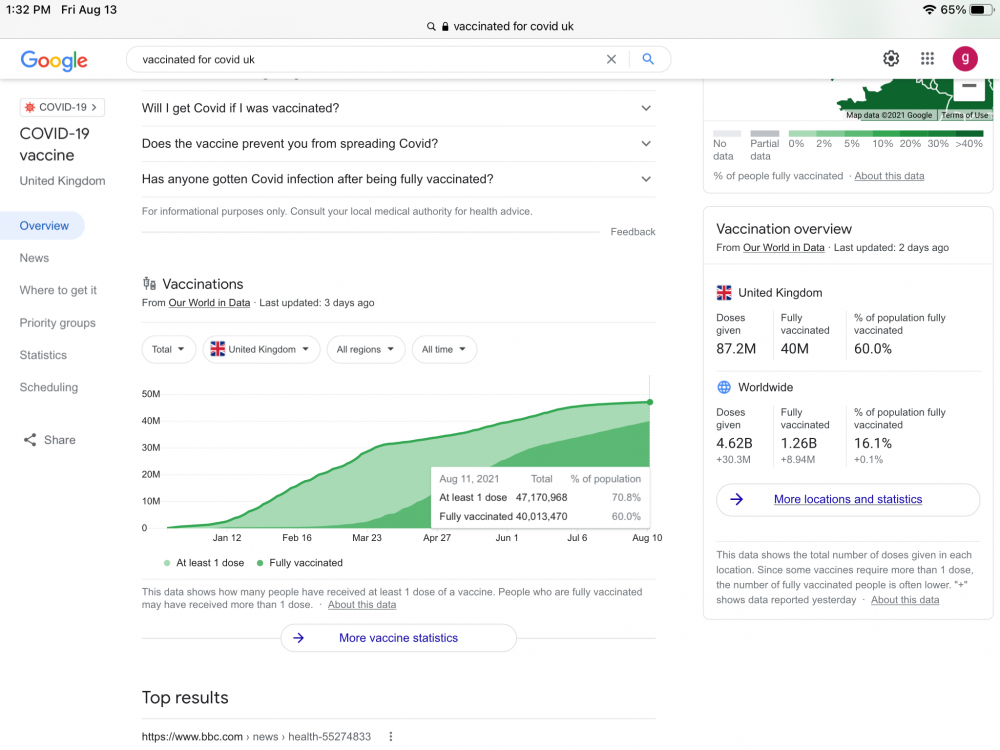Click the 1.26B worldwide fully vaccinated value
Screen dimensions: 1000x750
(798, 443)
